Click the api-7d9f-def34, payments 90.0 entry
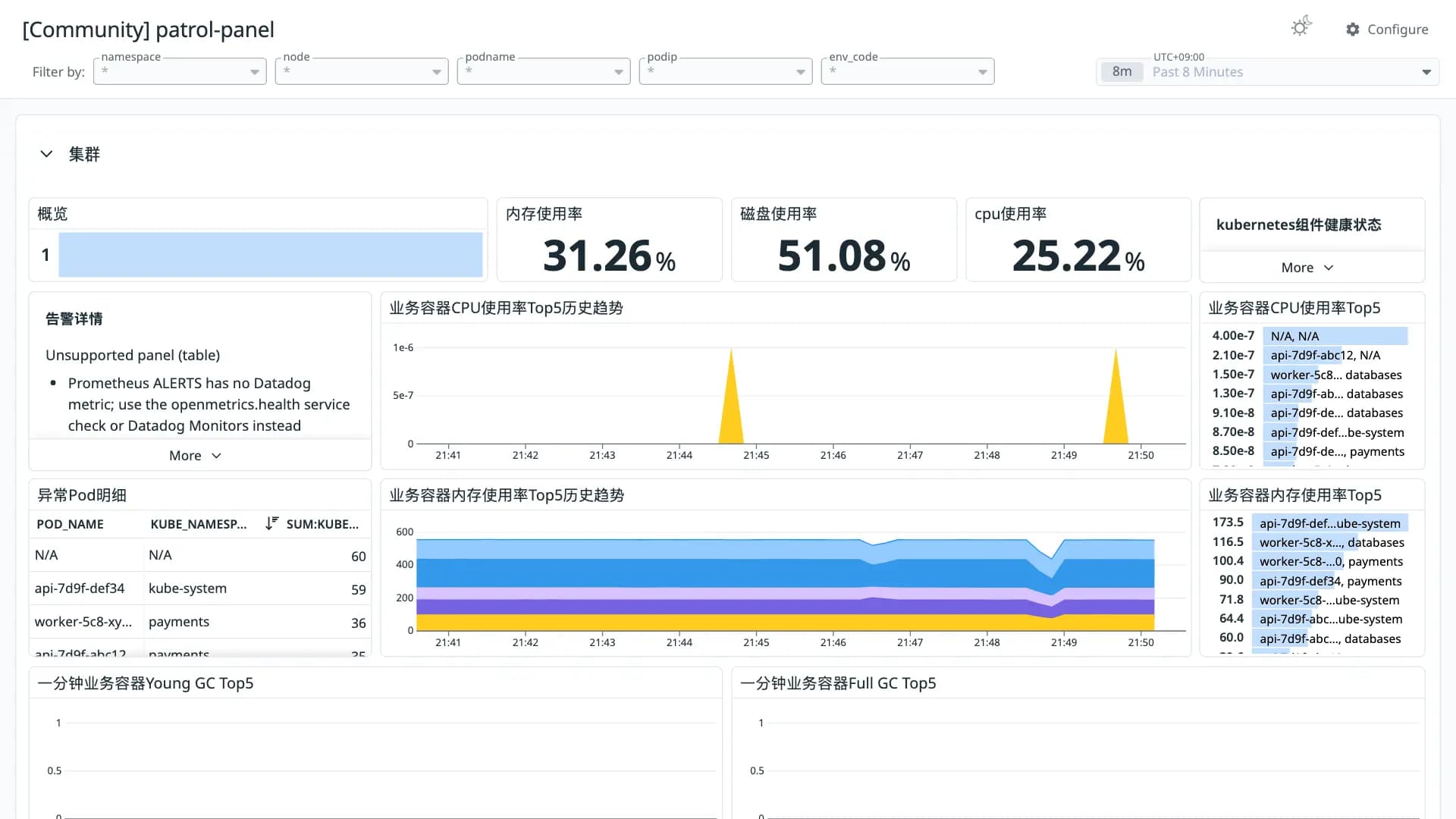The width and height of the screenshot is (1456, 819). click(x=1331, y=581)
